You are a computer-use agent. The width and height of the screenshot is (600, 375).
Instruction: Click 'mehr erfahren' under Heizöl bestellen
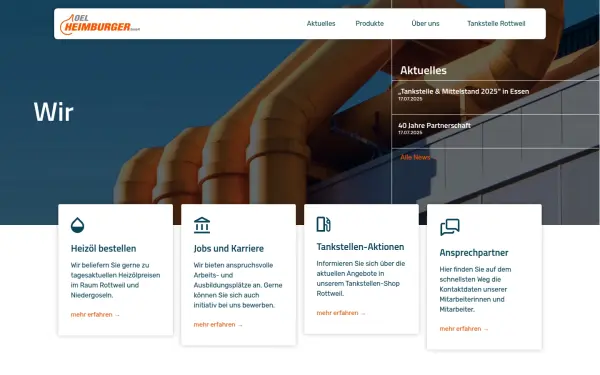(x=95, y=315)
